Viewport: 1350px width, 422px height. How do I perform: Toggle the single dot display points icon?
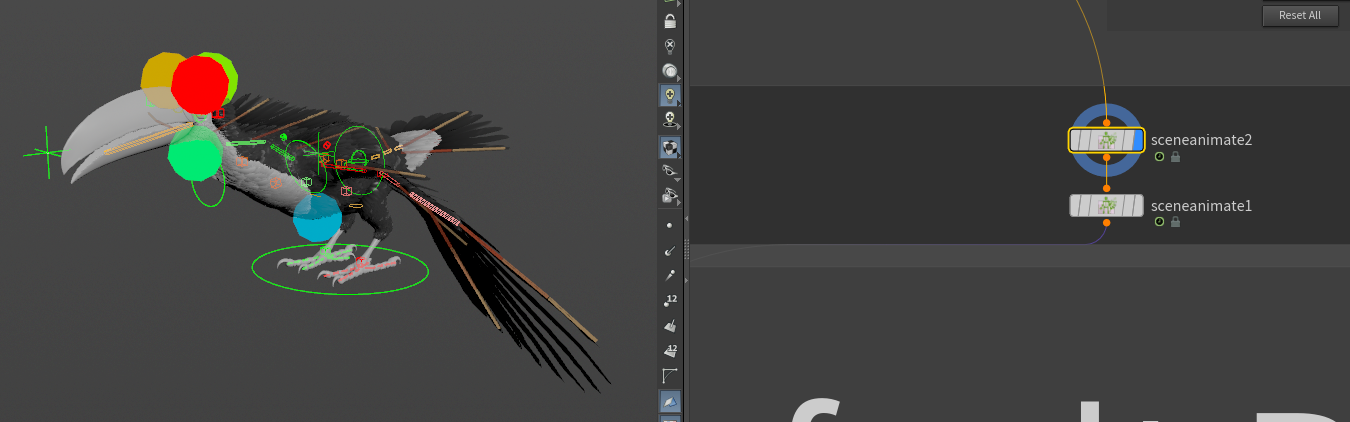click(x=670, y=225)
